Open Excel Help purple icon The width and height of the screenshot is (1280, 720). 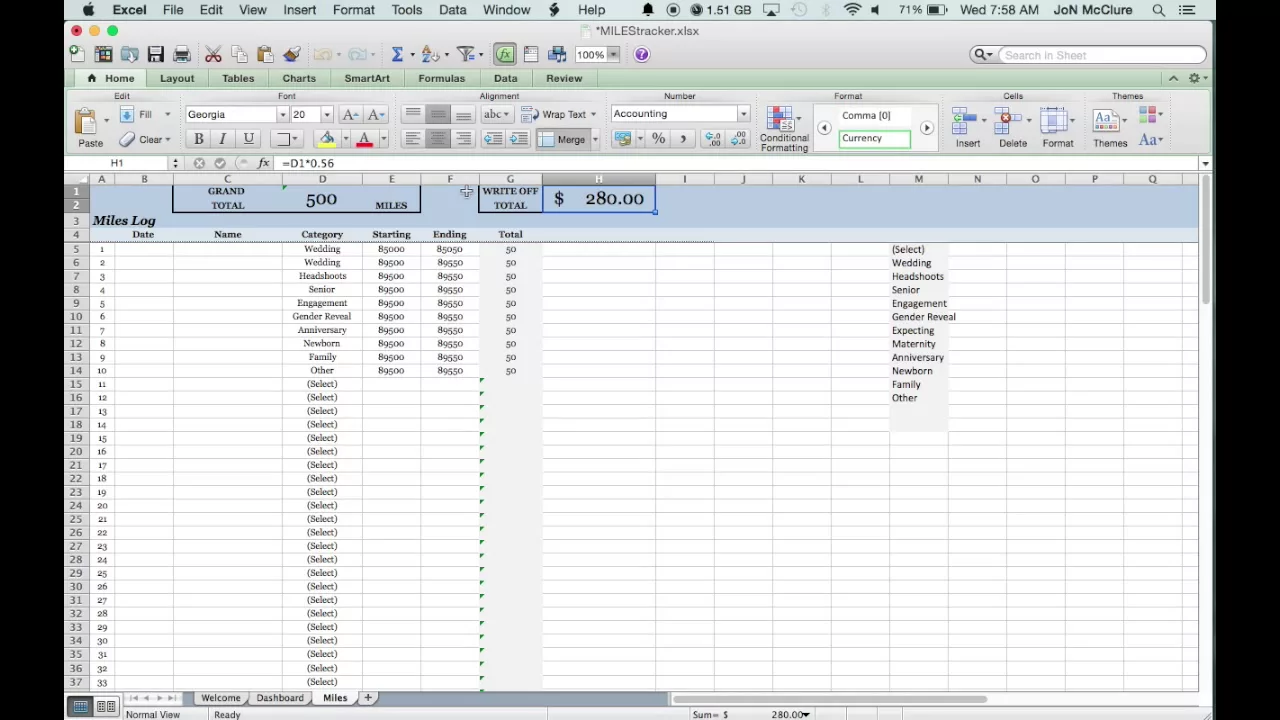point(642,54)
